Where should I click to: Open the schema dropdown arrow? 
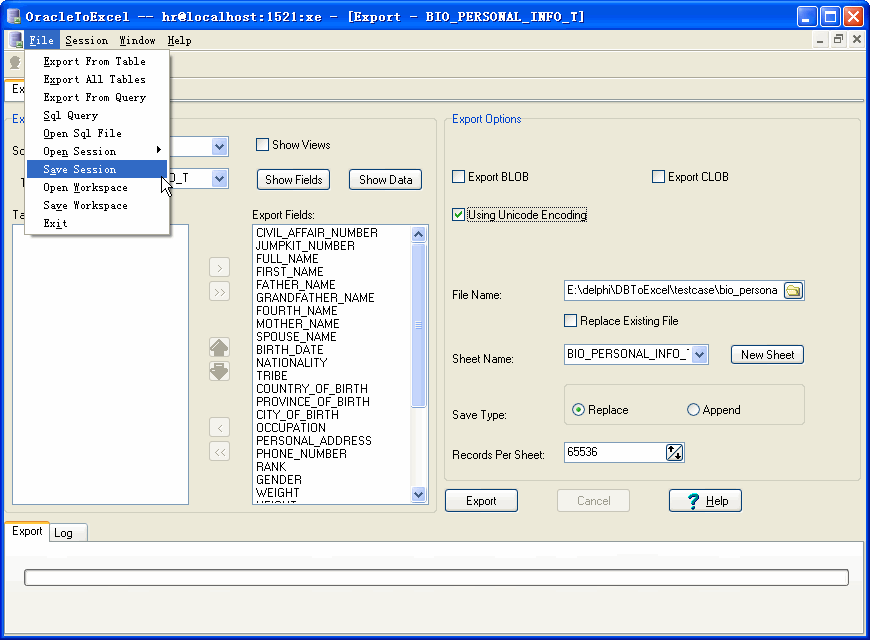coord(219,147)
